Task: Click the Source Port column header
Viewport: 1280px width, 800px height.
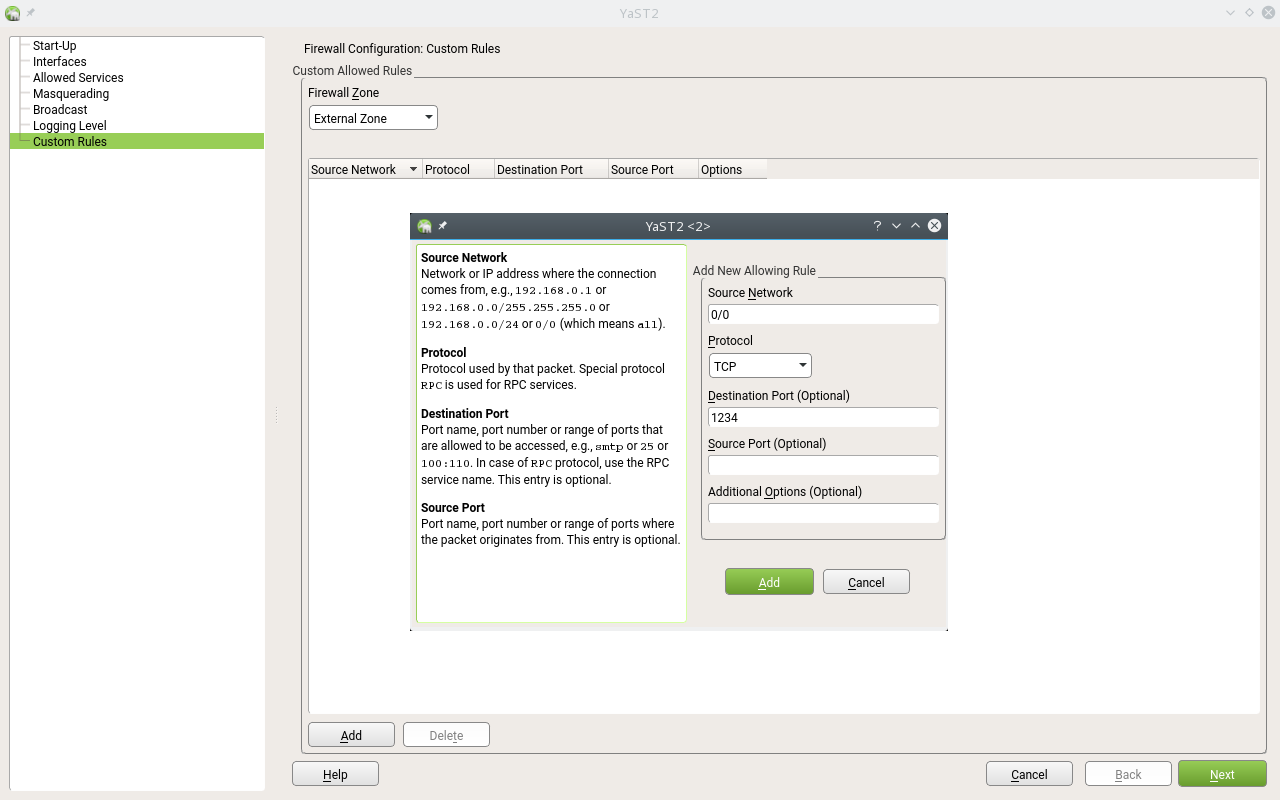Action: click(x=653, y=169)
